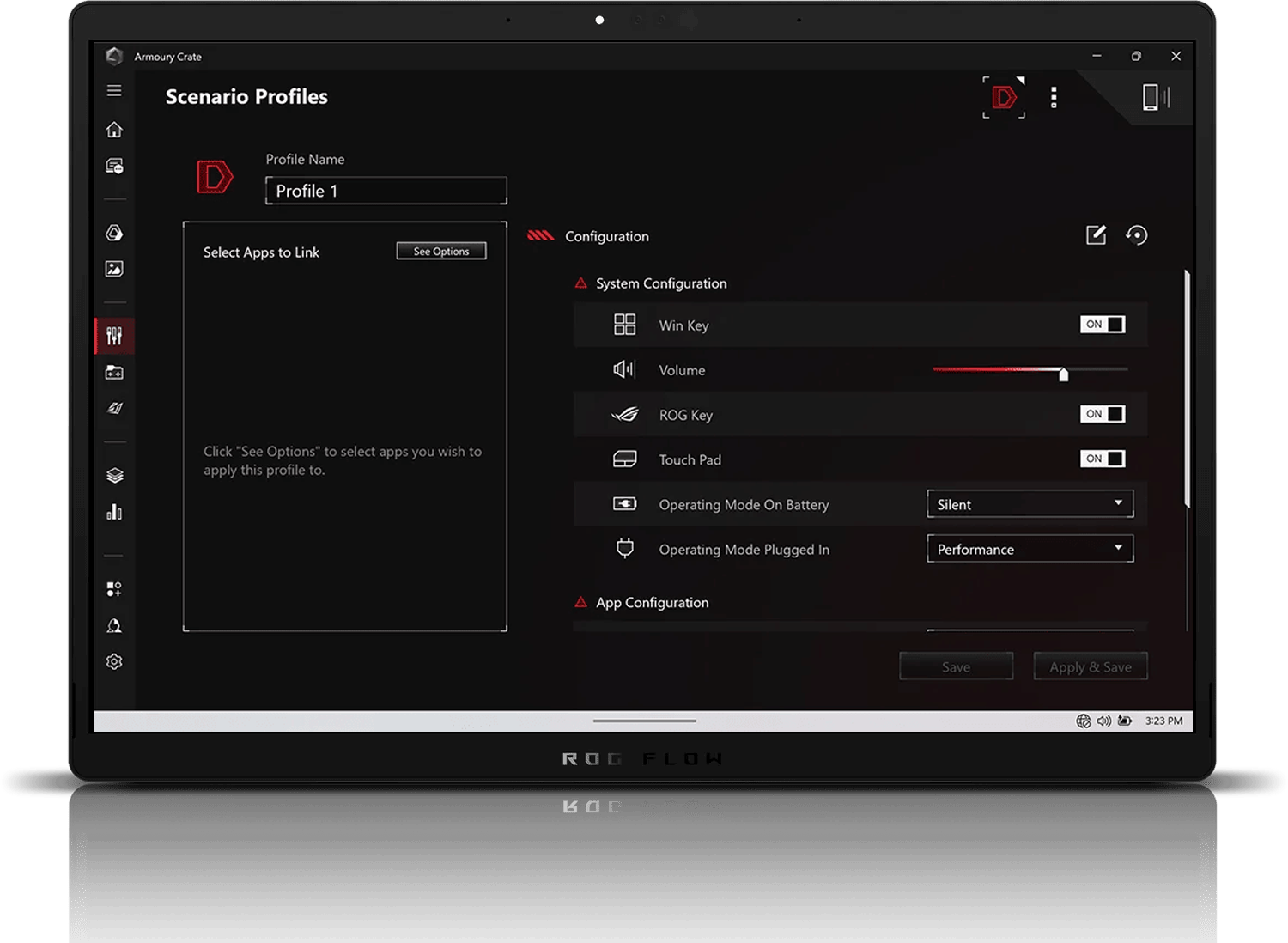Open the stacked layers icon in the sidebar

[x=114, y=475]
